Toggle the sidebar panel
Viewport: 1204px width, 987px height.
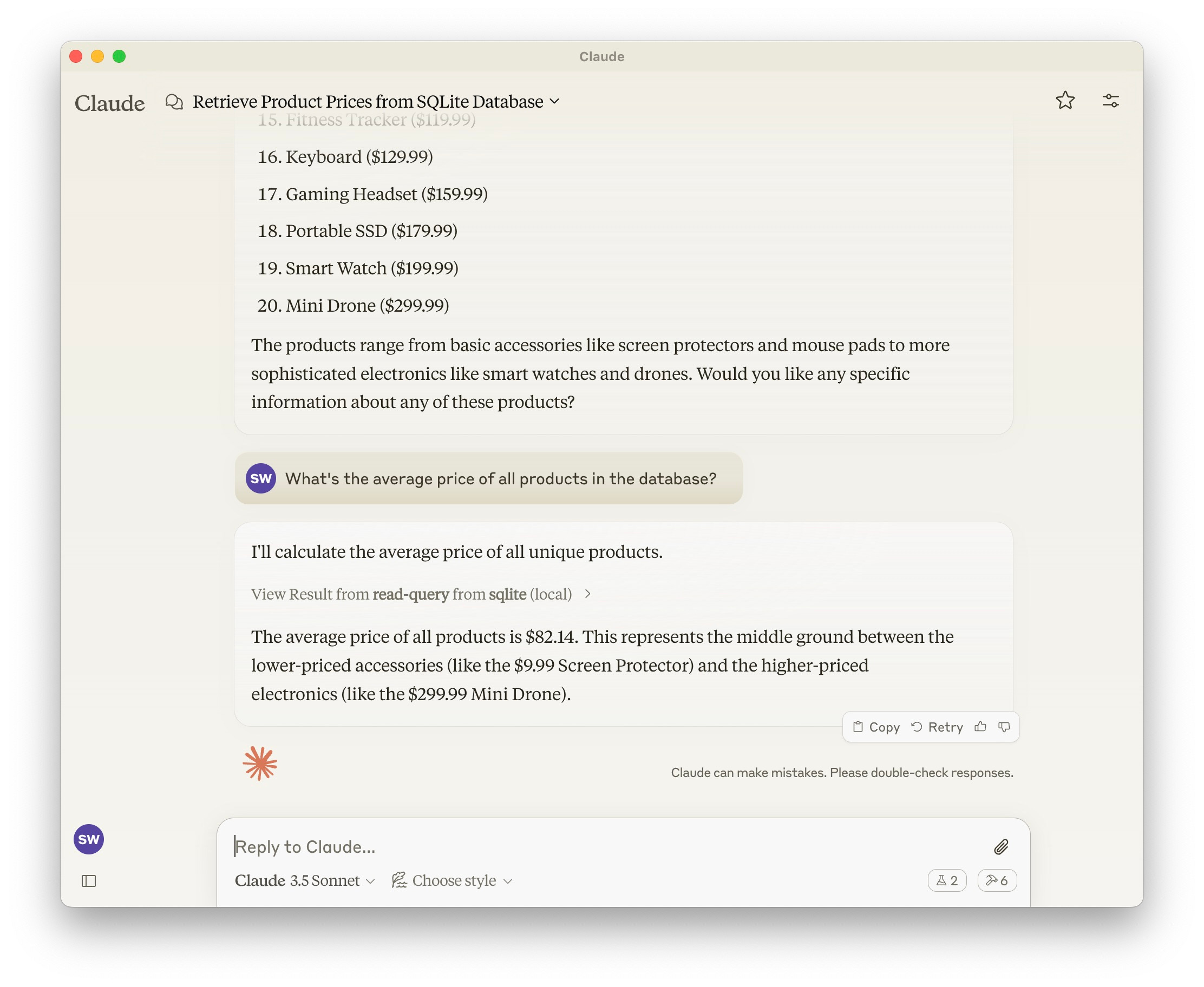click(x=89, y=881)
